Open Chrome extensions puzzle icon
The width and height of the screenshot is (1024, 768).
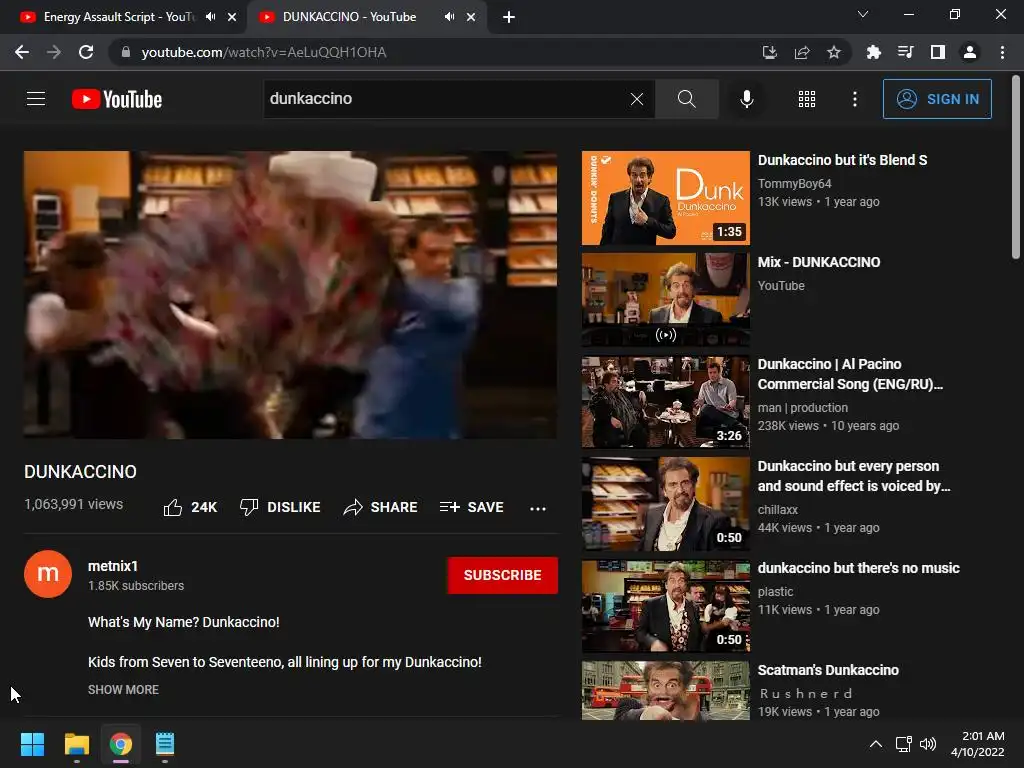(874, 52)
